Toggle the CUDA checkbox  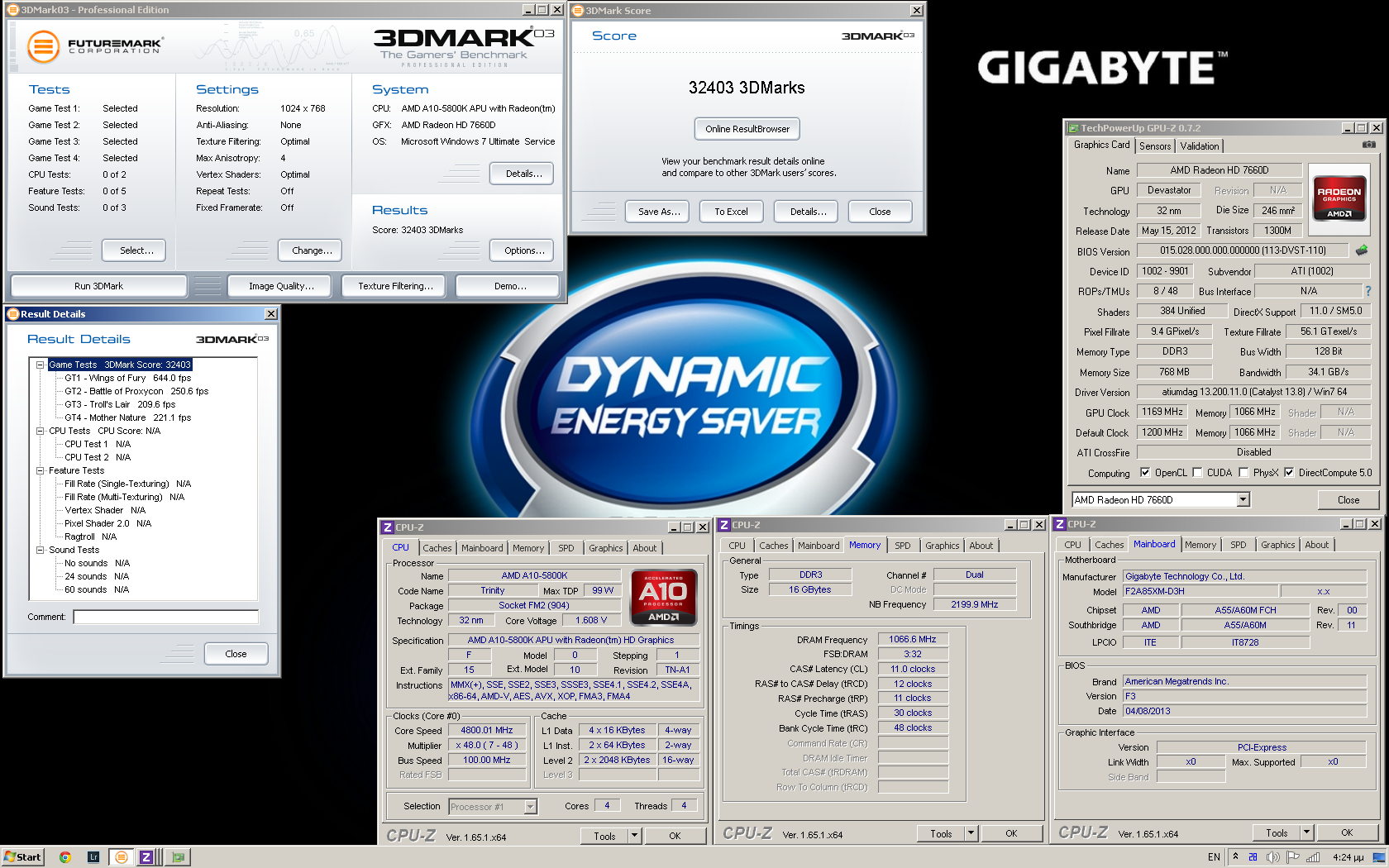click(x=1197, y=473)
